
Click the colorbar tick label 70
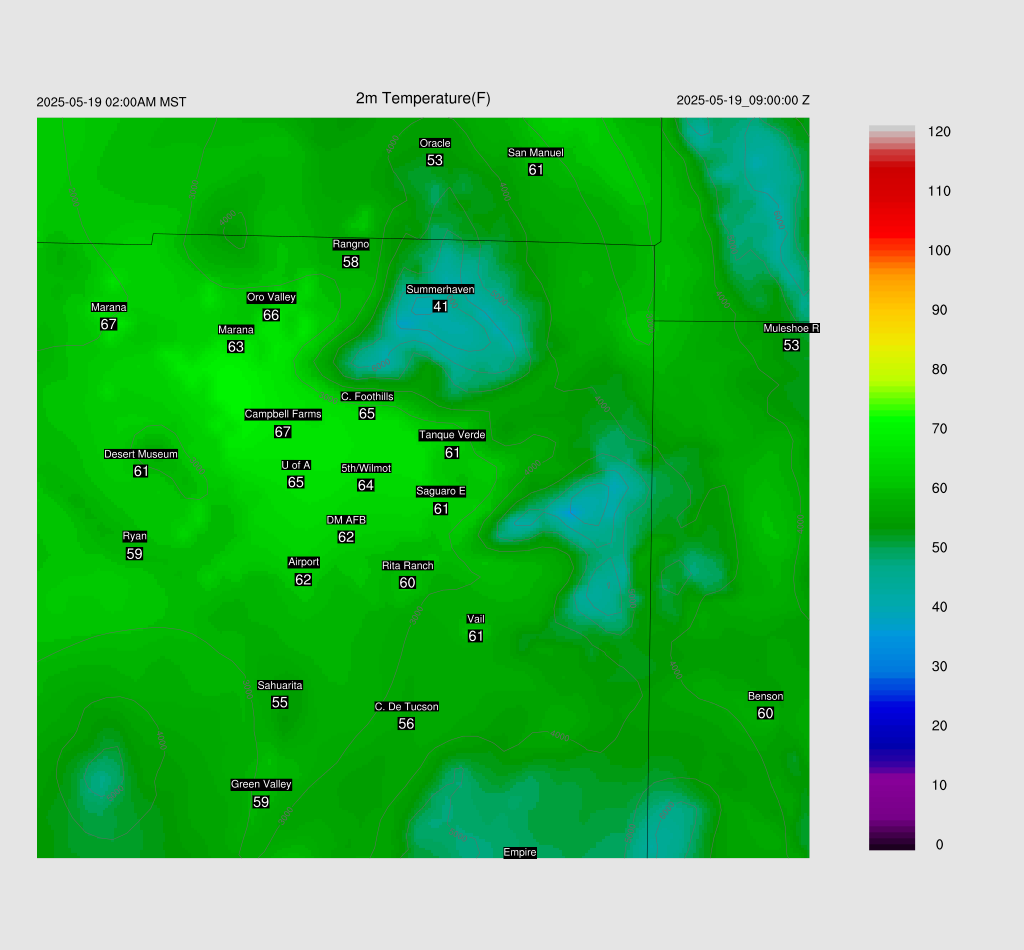939,429
